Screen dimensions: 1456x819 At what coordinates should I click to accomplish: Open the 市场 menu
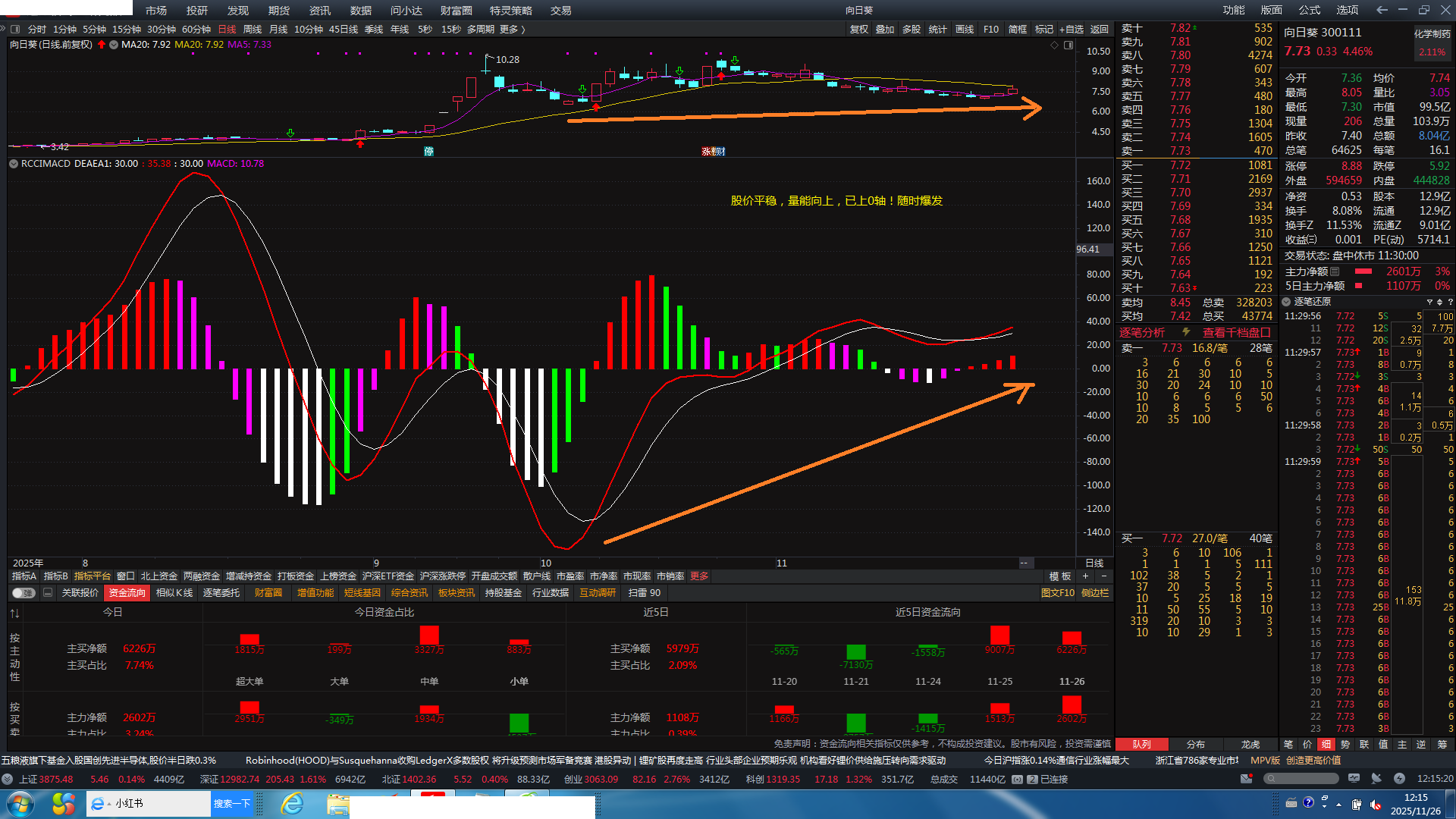click(156, 11)
